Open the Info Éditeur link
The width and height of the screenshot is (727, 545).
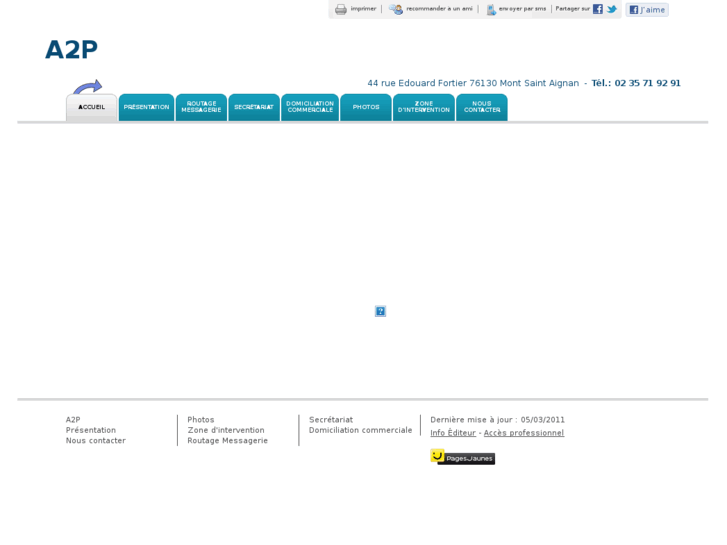tap(453, 433)
